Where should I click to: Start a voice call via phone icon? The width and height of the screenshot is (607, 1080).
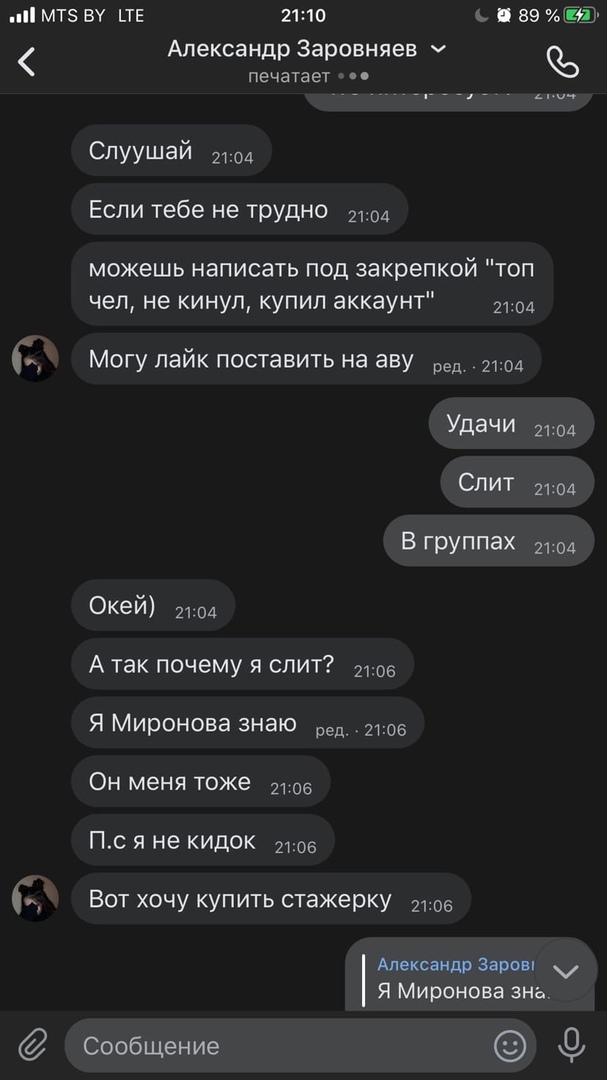coord(562,62)
